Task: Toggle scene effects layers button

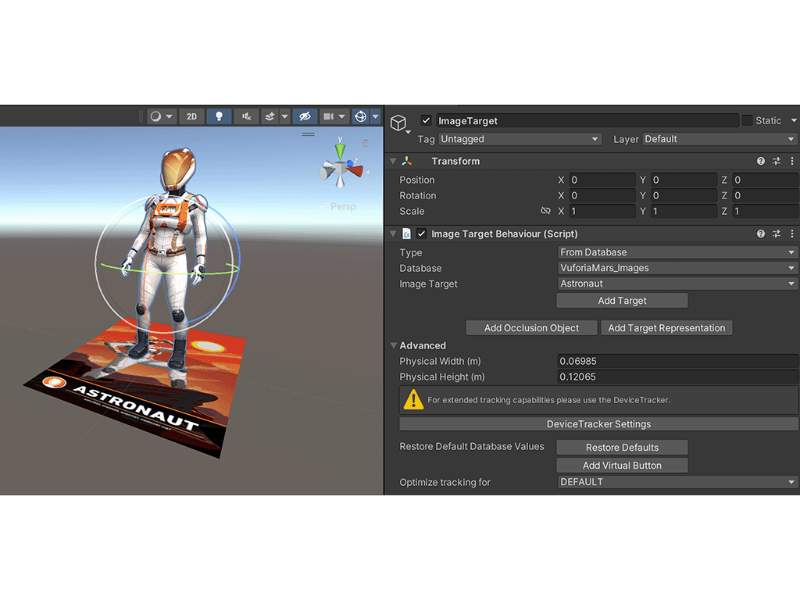Action: pos(270,117)
